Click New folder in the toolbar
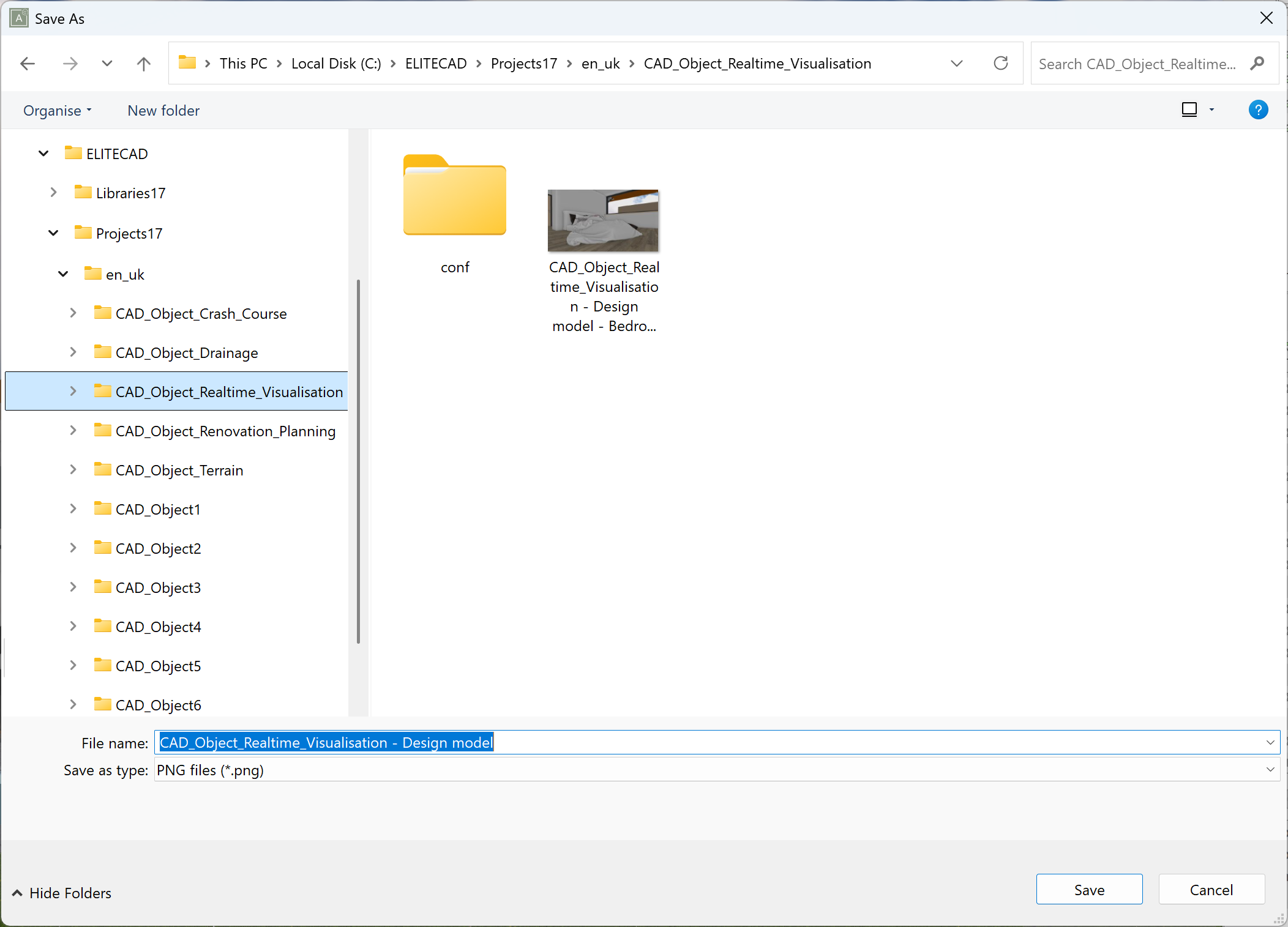1288x927 pixels. click(x=163, y=111)
